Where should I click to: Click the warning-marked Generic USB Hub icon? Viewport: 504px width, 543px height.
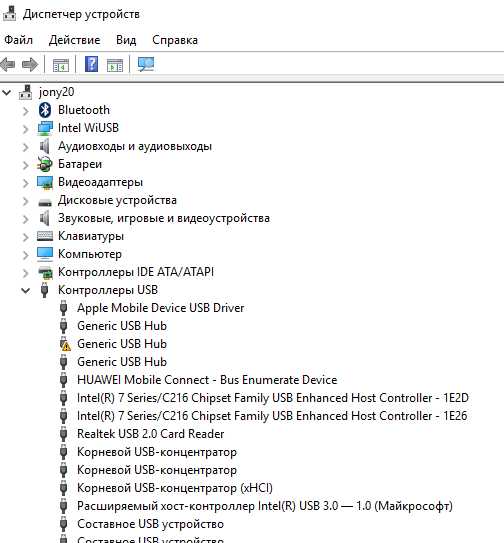coord(64,344)
